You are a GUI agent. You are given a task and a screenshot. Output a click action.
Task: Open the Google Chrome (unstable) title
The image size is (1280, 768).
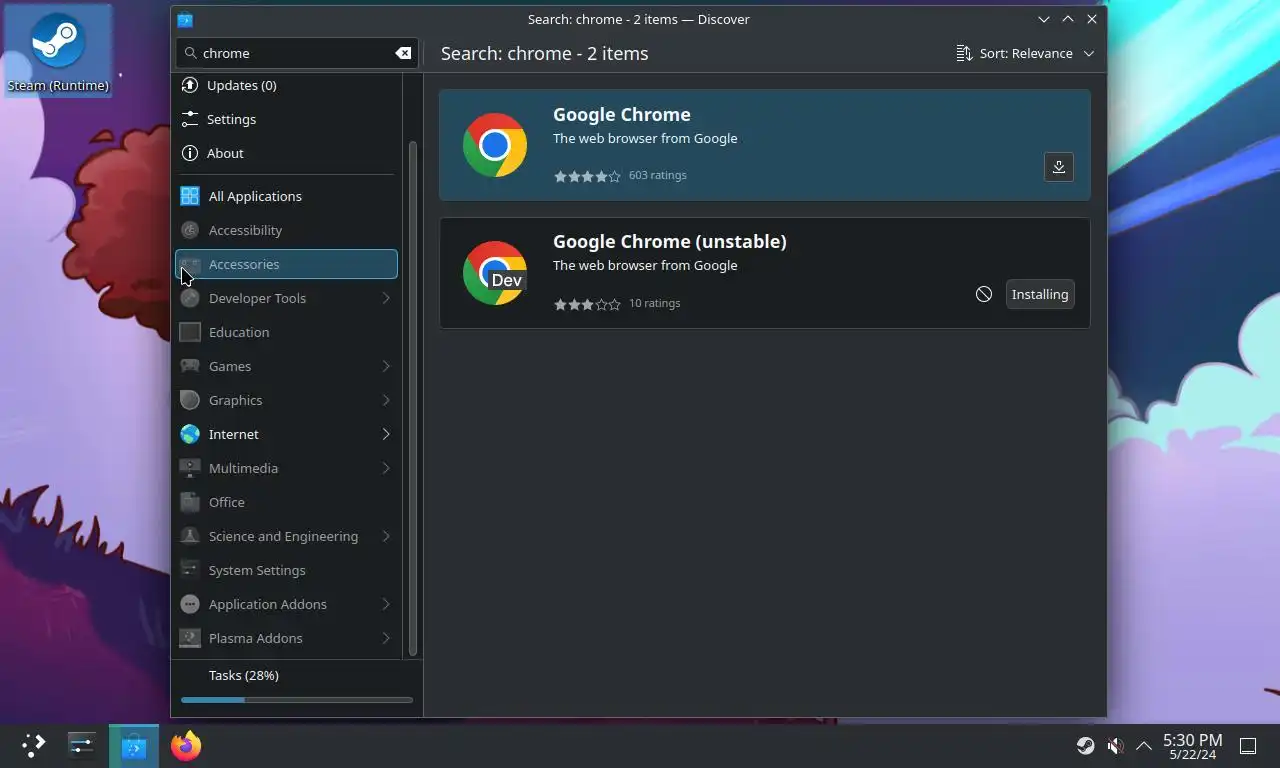point(670,242)
